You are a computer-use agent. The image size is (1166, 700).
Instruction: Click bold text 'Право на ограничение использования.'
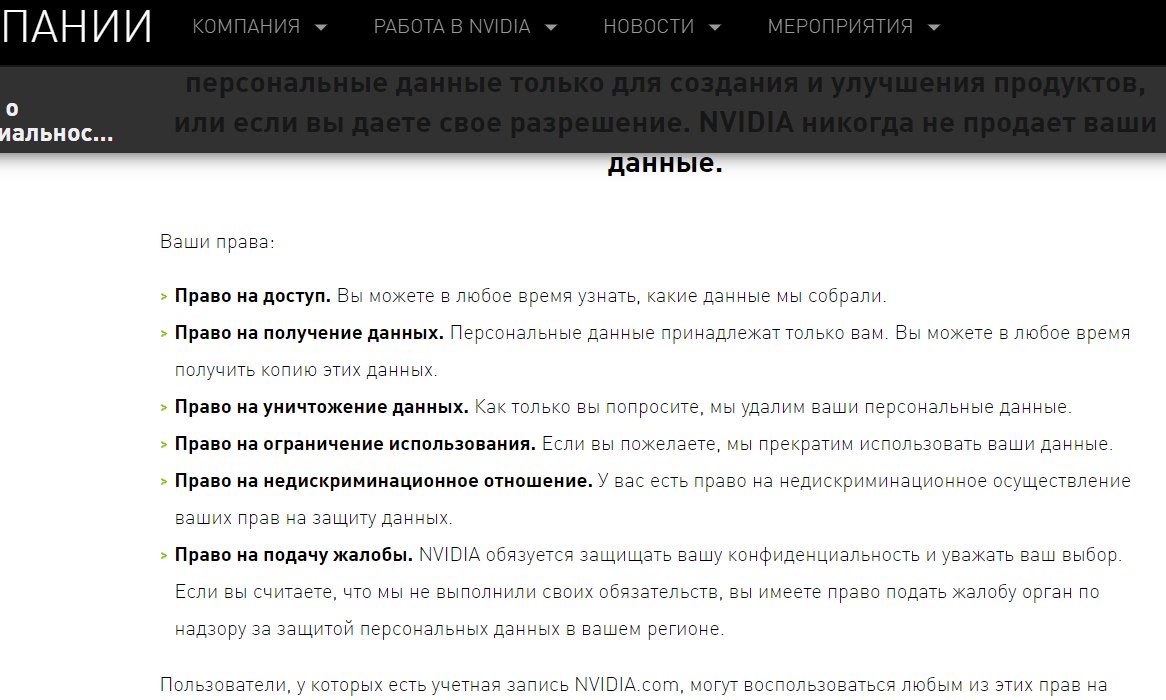point(355,444)
